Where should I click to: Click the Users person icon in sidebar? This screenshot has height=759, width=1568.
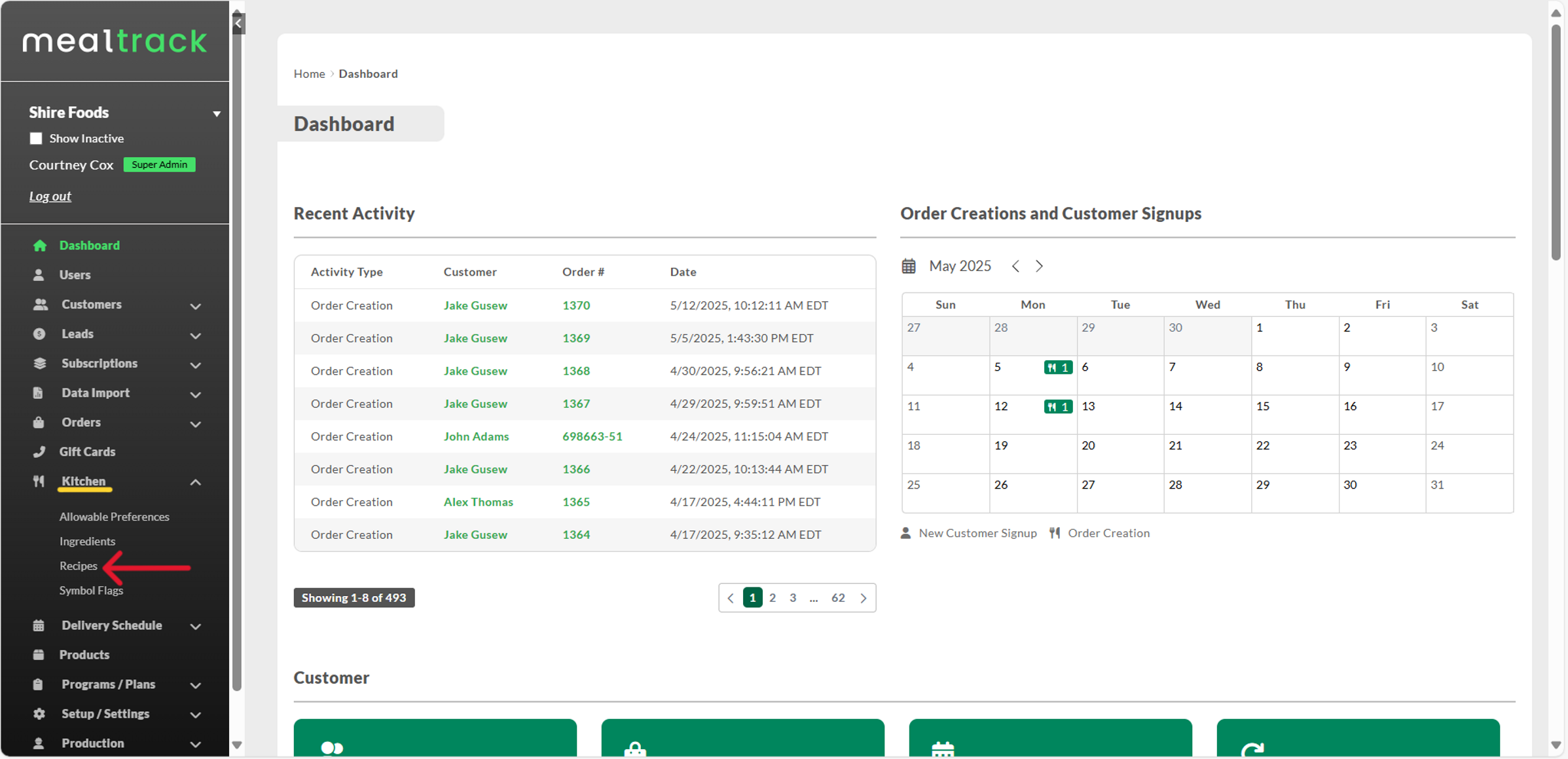[39, 275]
